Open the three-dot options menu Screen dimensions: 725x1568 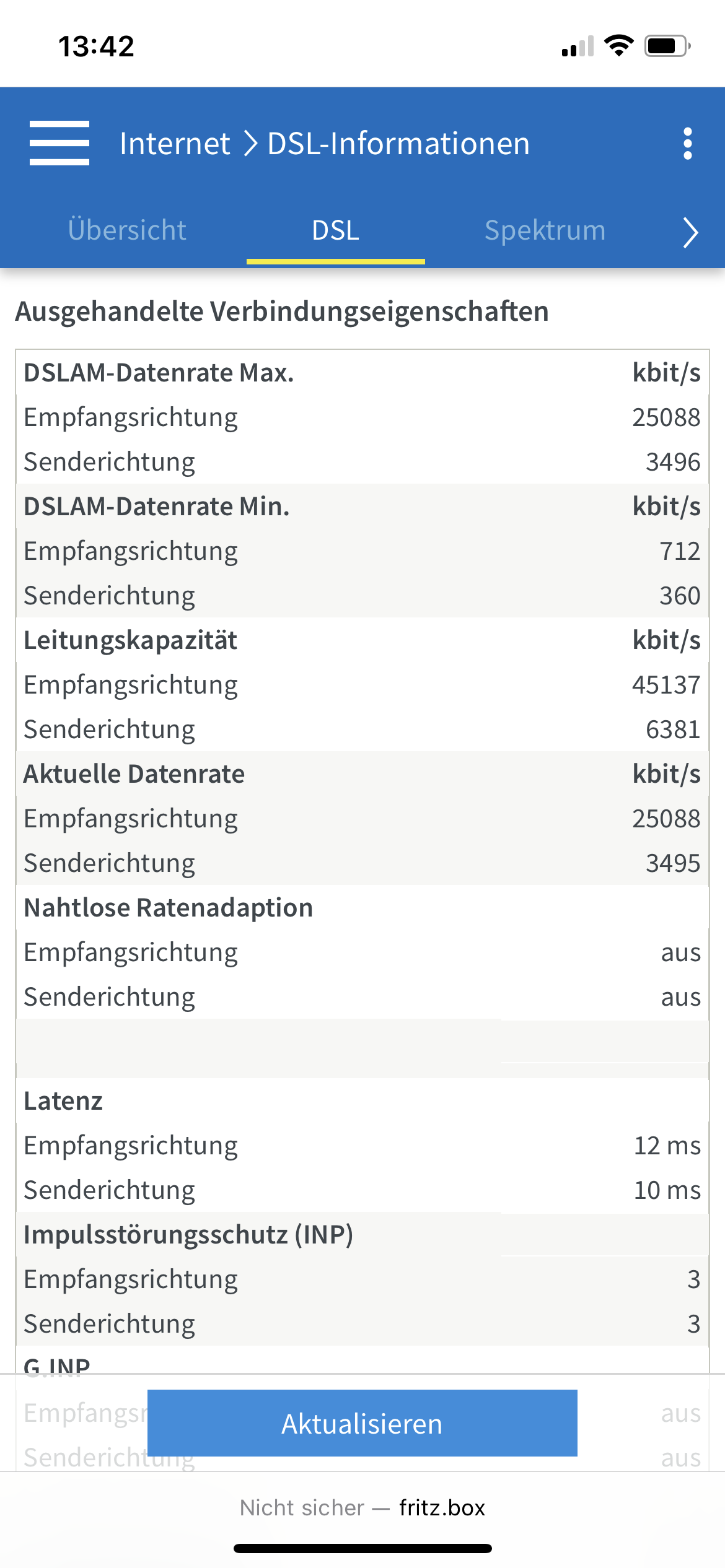coord(687,144)
